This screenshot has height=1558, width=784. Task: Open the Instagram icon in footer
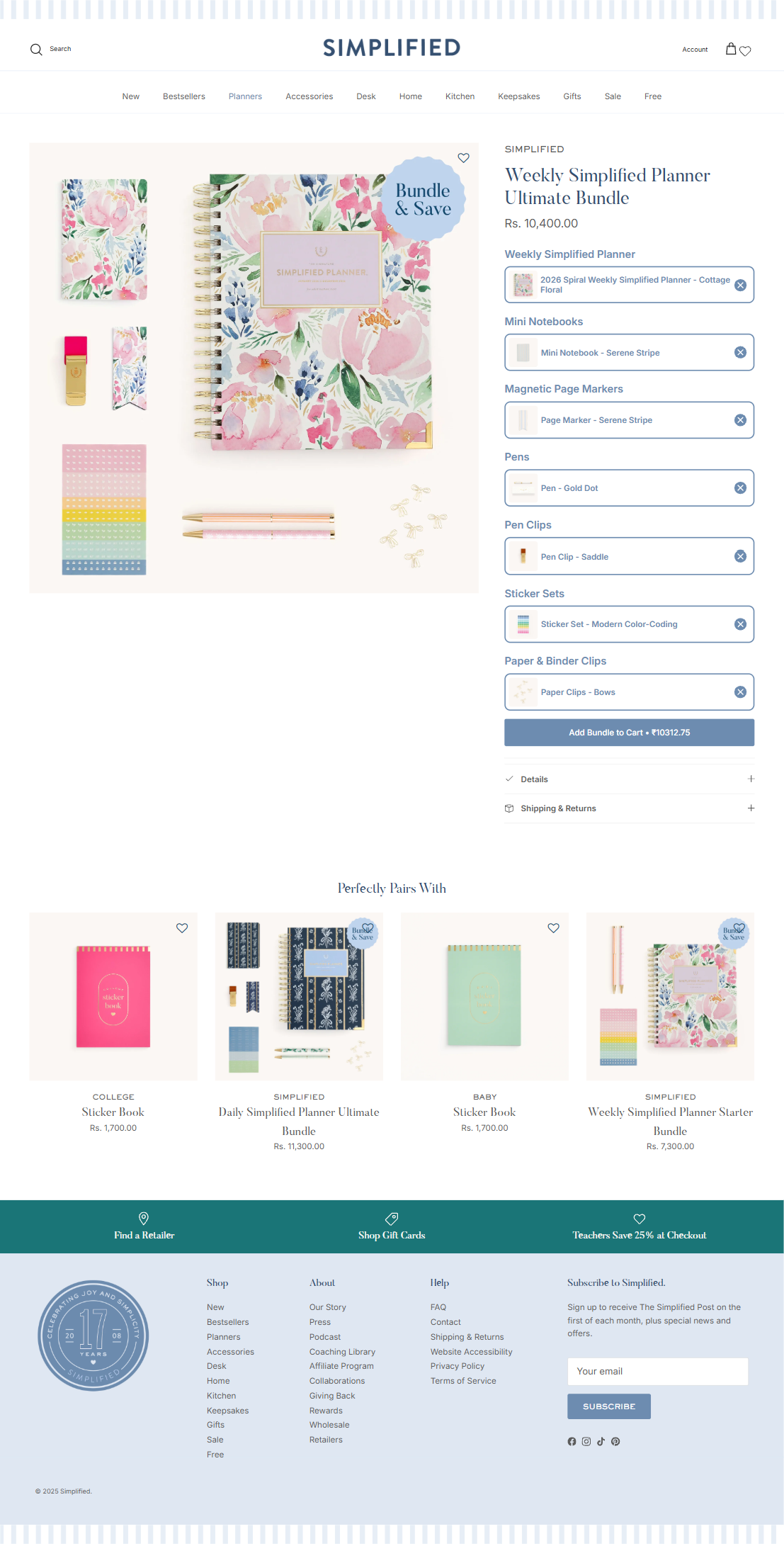click(586, 1441)
